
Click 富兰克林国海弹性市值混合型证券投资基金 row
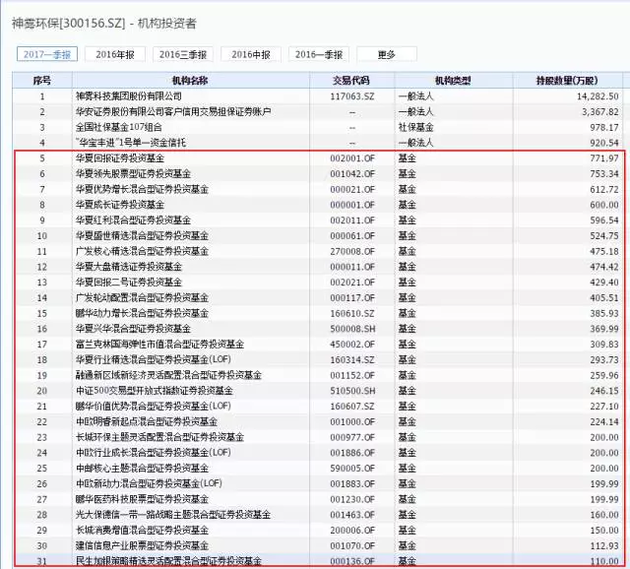click(317, 344)
